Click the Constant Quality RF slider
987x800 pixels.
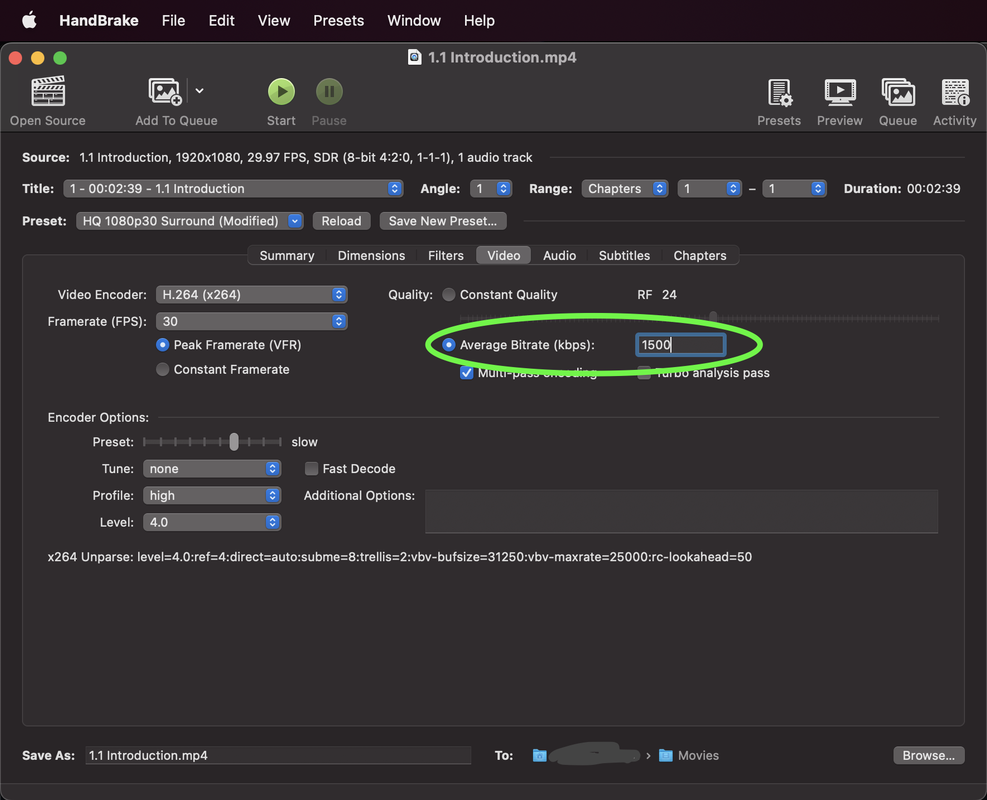[x=699, y=318]
